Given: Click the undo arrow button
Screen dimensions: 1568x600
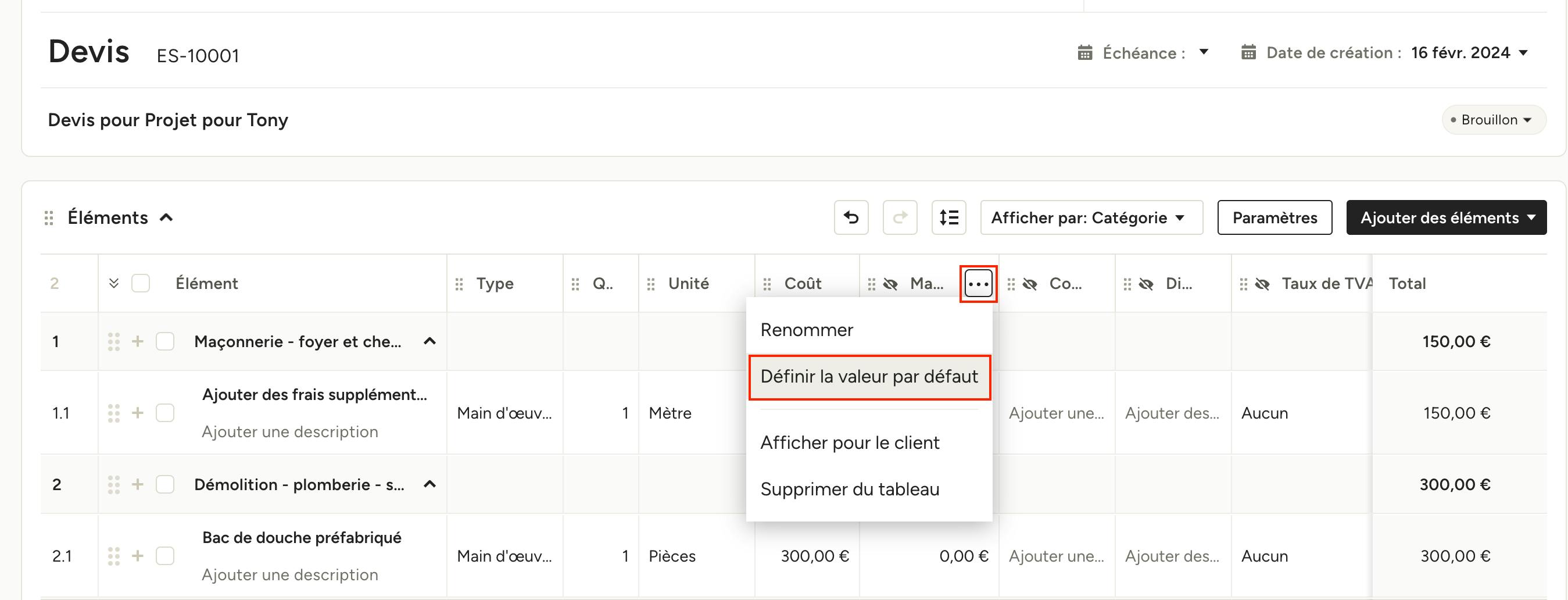Looking at the screenshot, I should (x=851, y=217).
